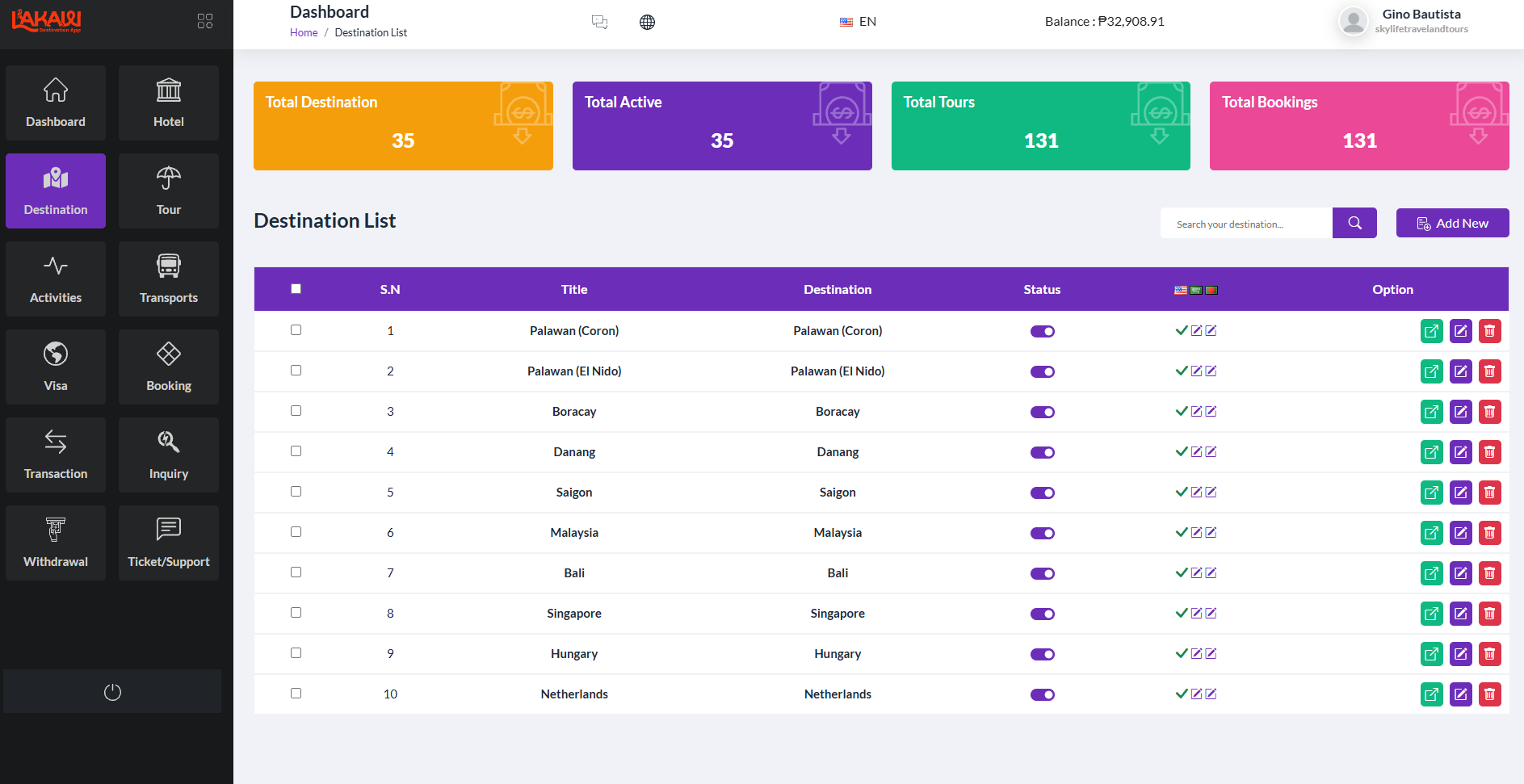Screen dimensions: 1524x784
Task: Click the power logout icon in sidebar
Action: [x=112, y=692]
